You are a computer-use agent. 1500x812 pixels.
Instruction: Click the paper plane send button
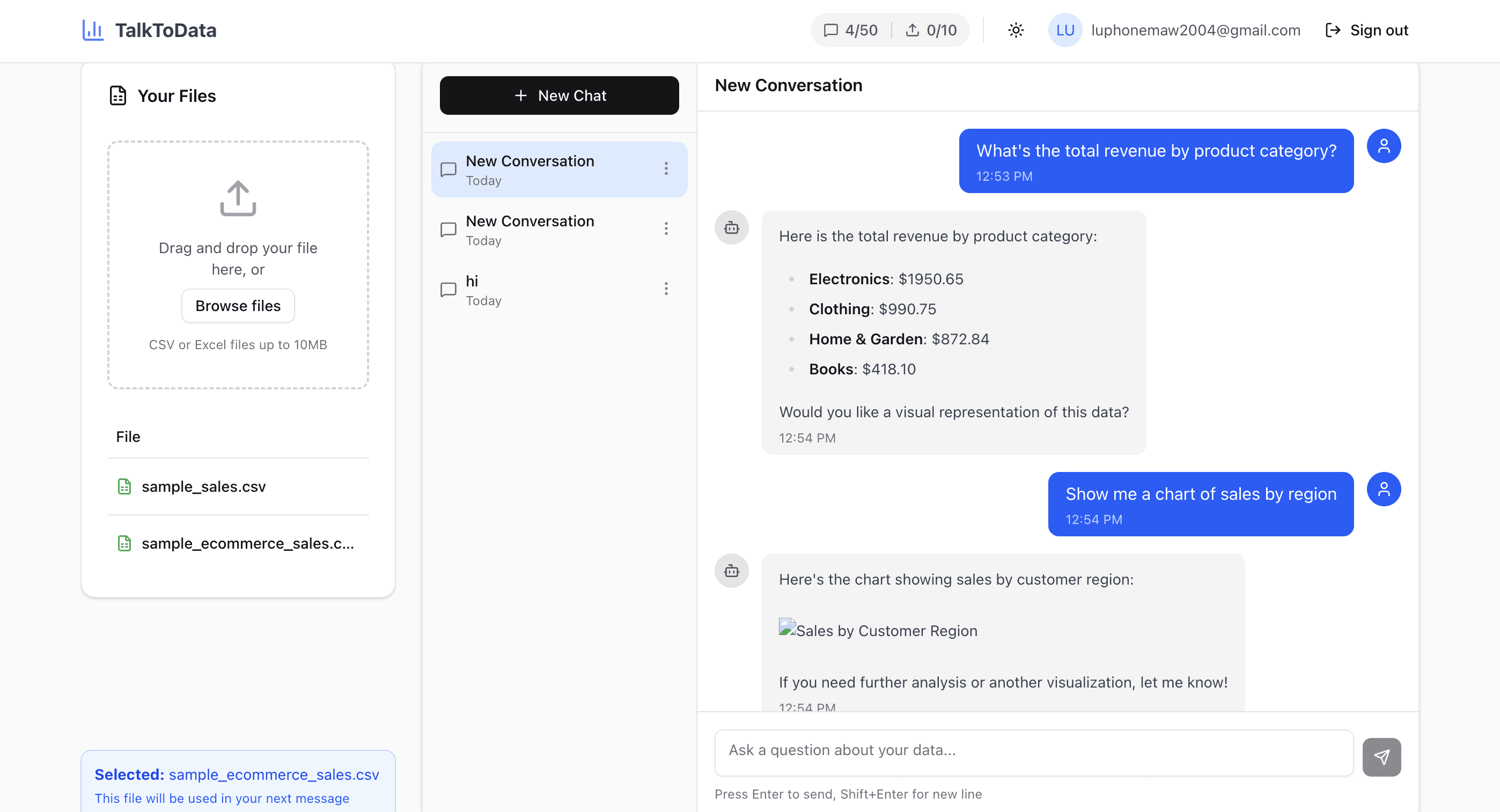pos(1381,757)
